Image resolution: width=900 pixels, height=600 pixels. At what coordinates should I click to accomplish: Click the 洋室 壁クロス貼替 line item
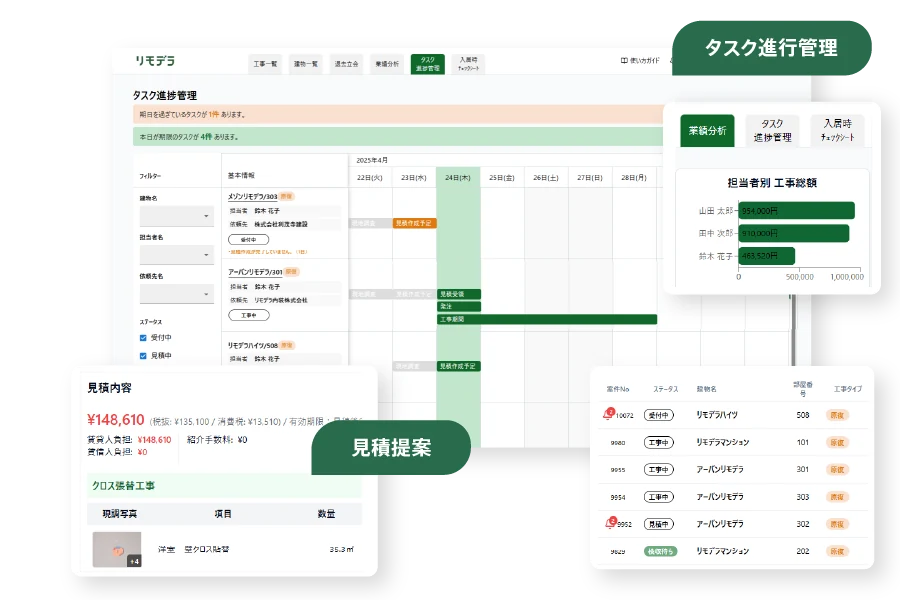click(193, 549)
